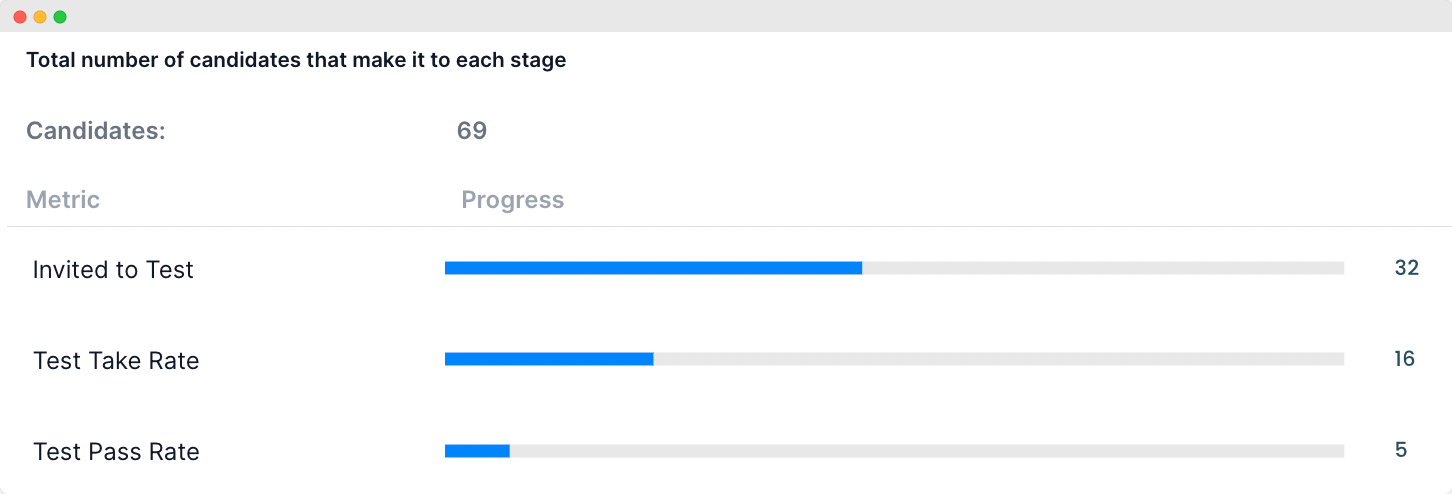Click the heading about candidates per stage
The height and width of the screenshot is (494, 1452).
(296, 60)
